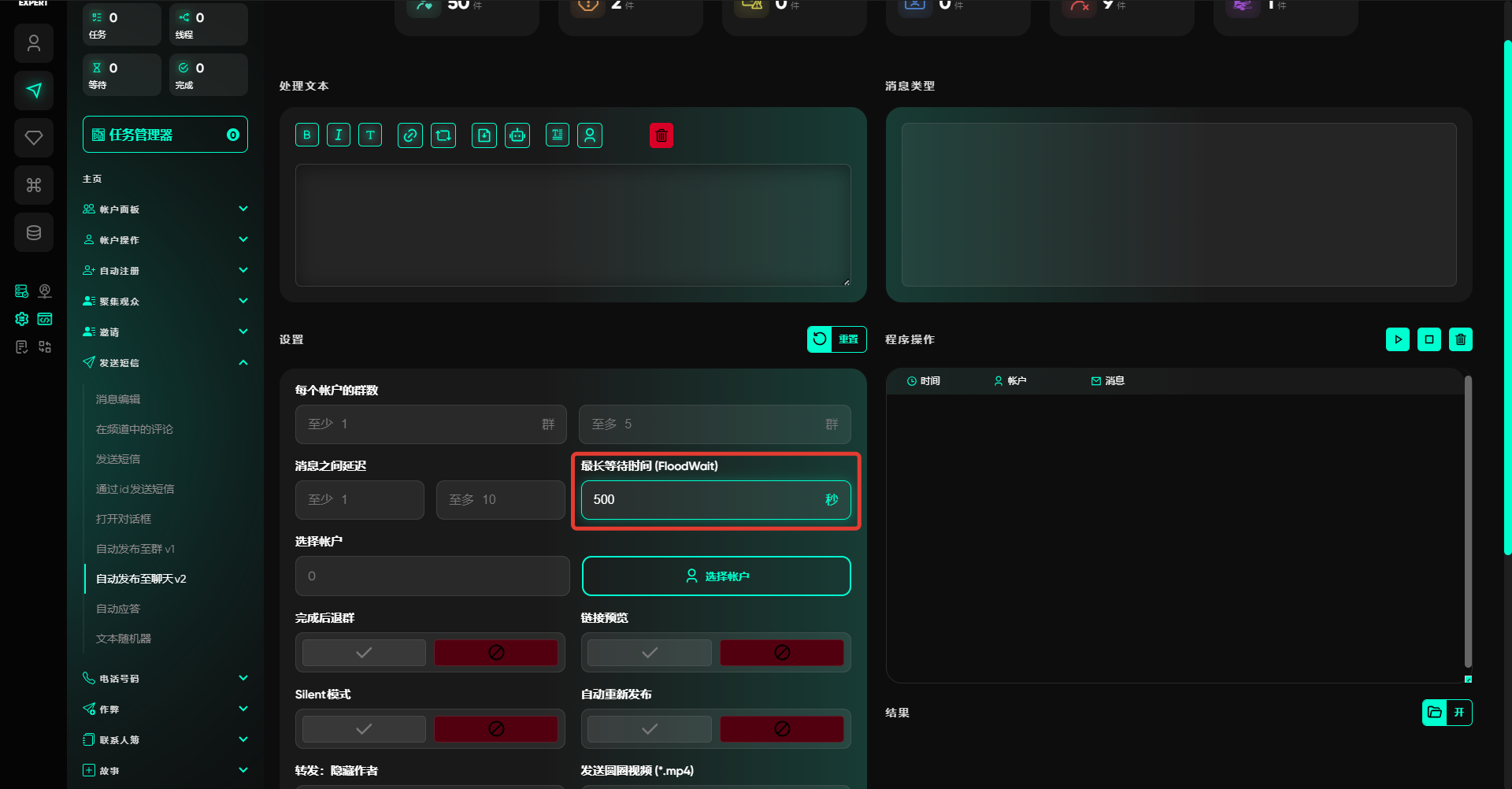Enable Silent模式 with the checkmark option
Screen dimensions: 1512x789
pos(364,729)
